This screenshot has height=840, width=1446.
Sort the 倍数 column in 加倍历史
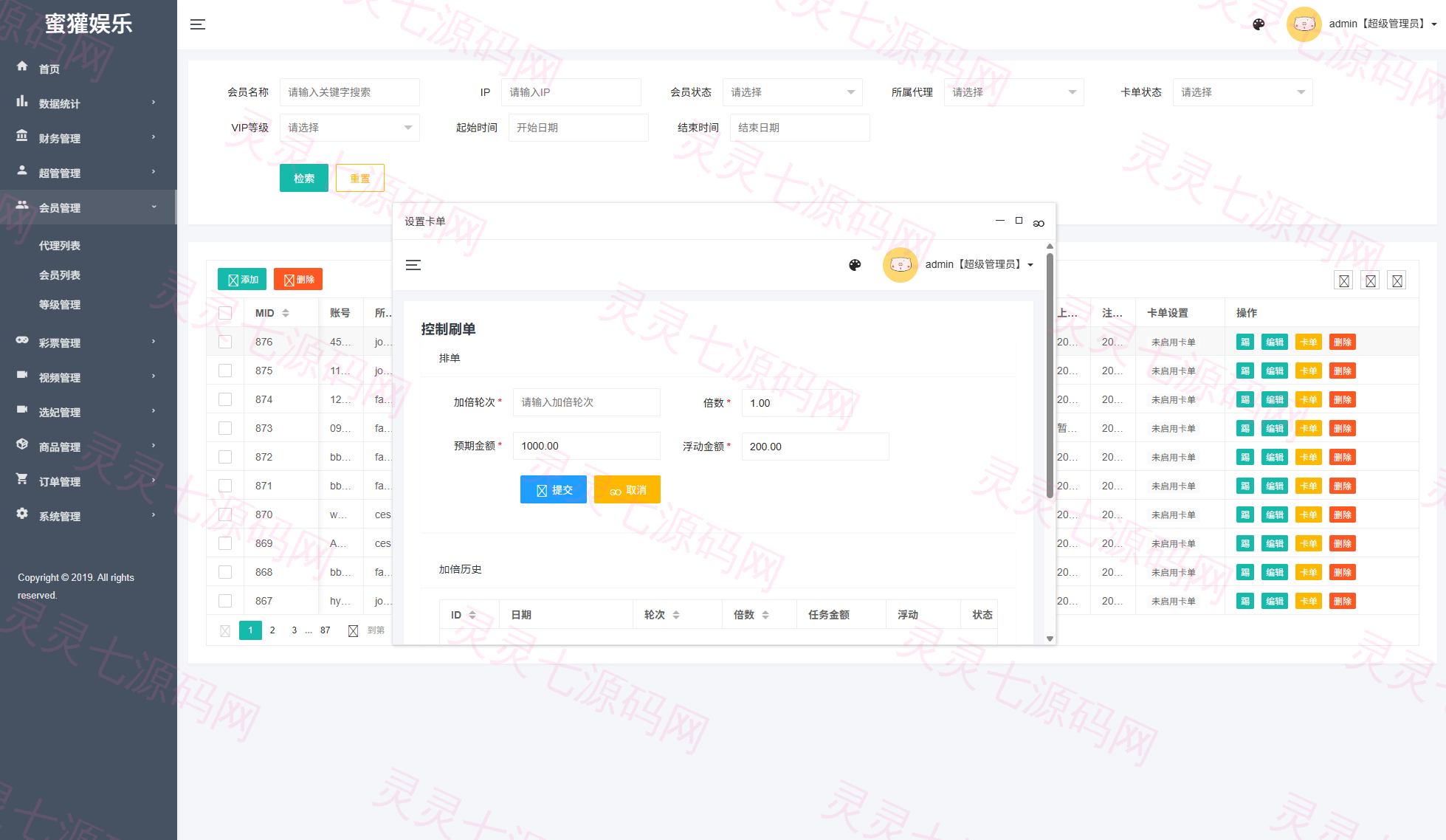tap(765, 615)
